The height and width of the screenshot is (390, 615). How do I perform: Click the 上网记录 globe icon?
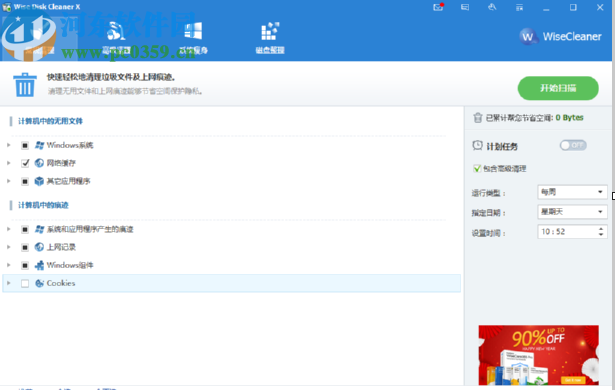(x=39, y=247)
